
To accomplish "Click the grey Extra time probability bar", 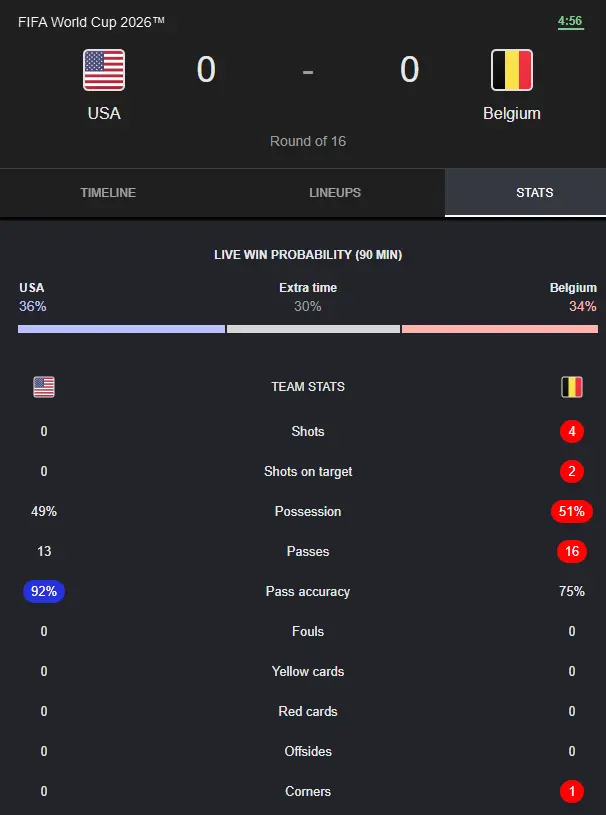I will (313, 329).
